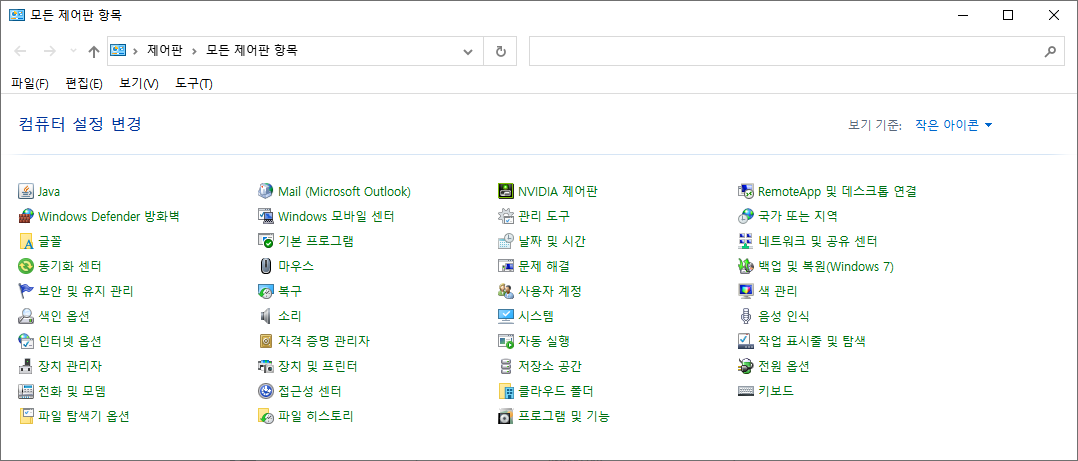Viewport: 1078px width, 461px height.
Task: Click the 전화 및 모뎀 phone icon
Action: coord(26,391)
